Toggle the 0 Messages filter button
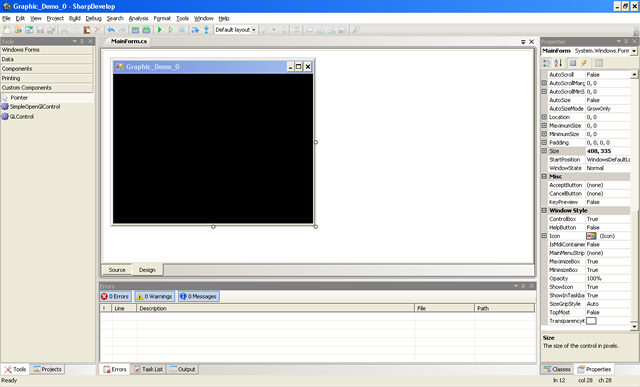This screenshot has width=640, height=387. [x=198, y=296]
